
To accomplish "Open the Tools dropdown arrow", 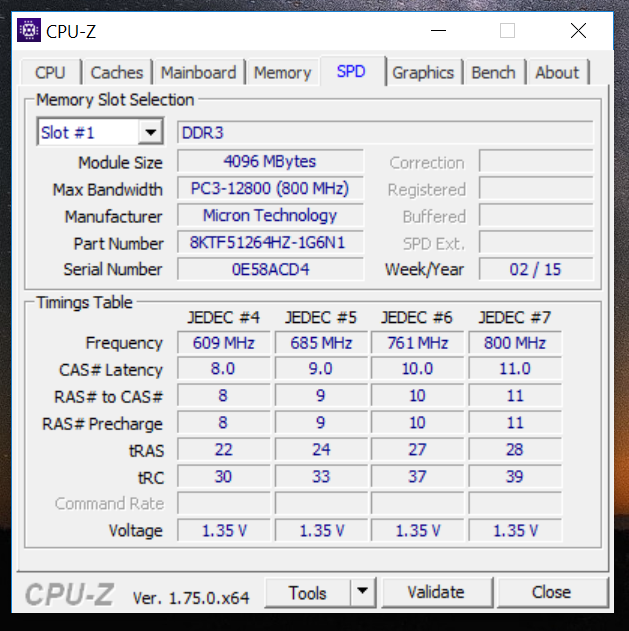I will point(363,592).
